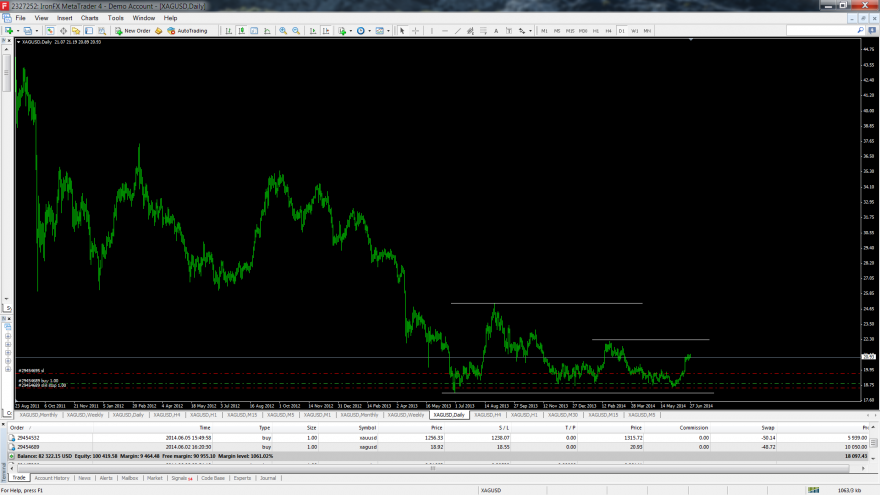This screenshot has height=495, width=880.
Task: Click the Zoom In magnifier icon
Action: [x=283, y=31]
